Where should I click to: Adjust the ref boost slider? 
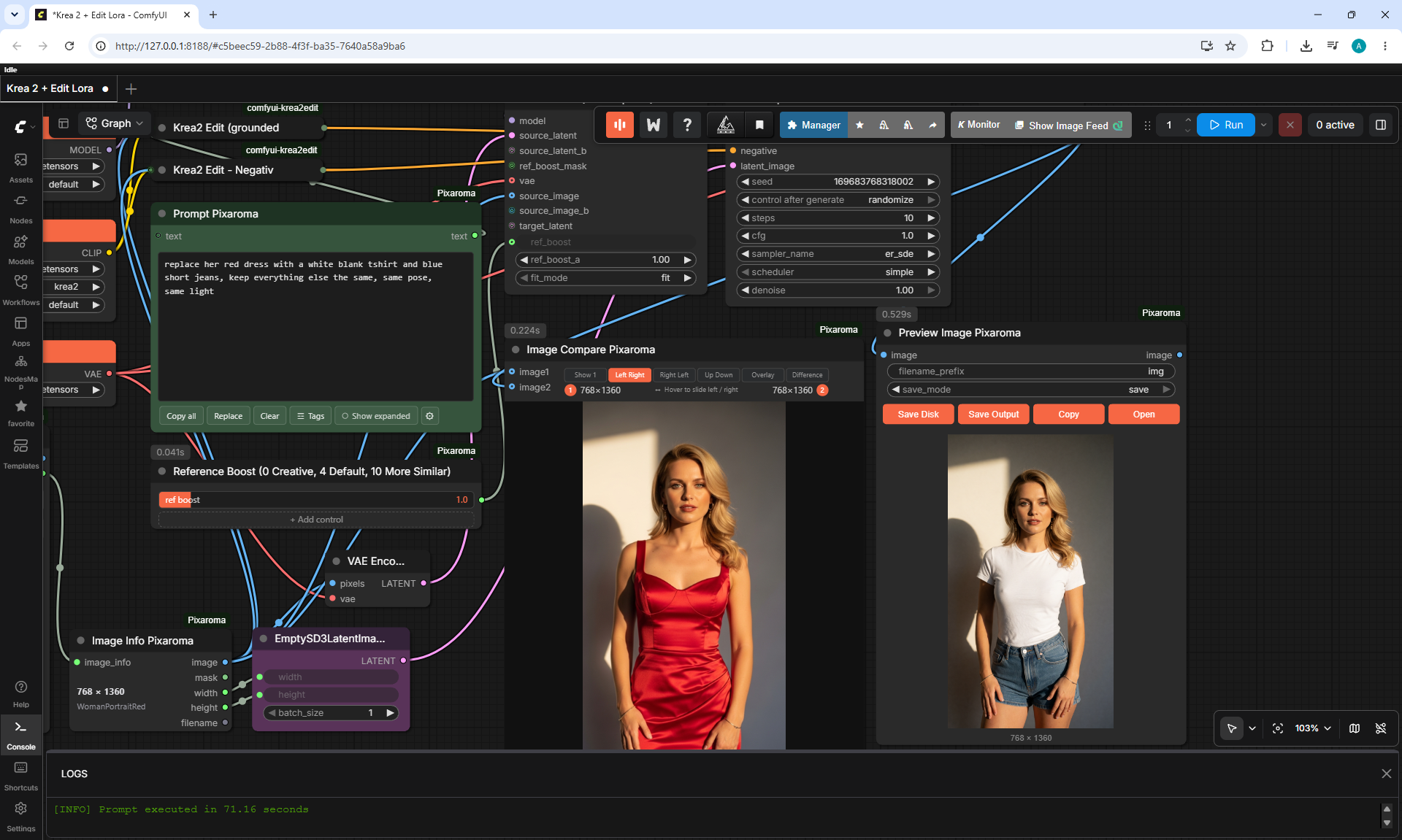(x=315, y=500)
